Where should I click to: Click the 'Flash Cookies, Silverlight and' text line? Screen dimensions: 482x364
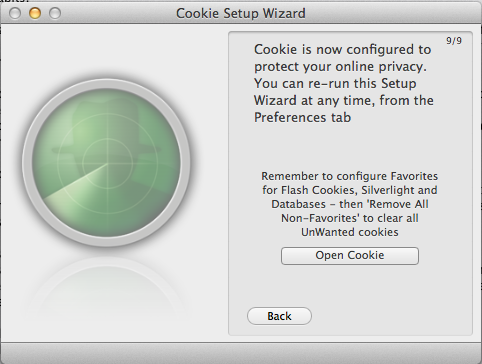[x=349, y=190]
